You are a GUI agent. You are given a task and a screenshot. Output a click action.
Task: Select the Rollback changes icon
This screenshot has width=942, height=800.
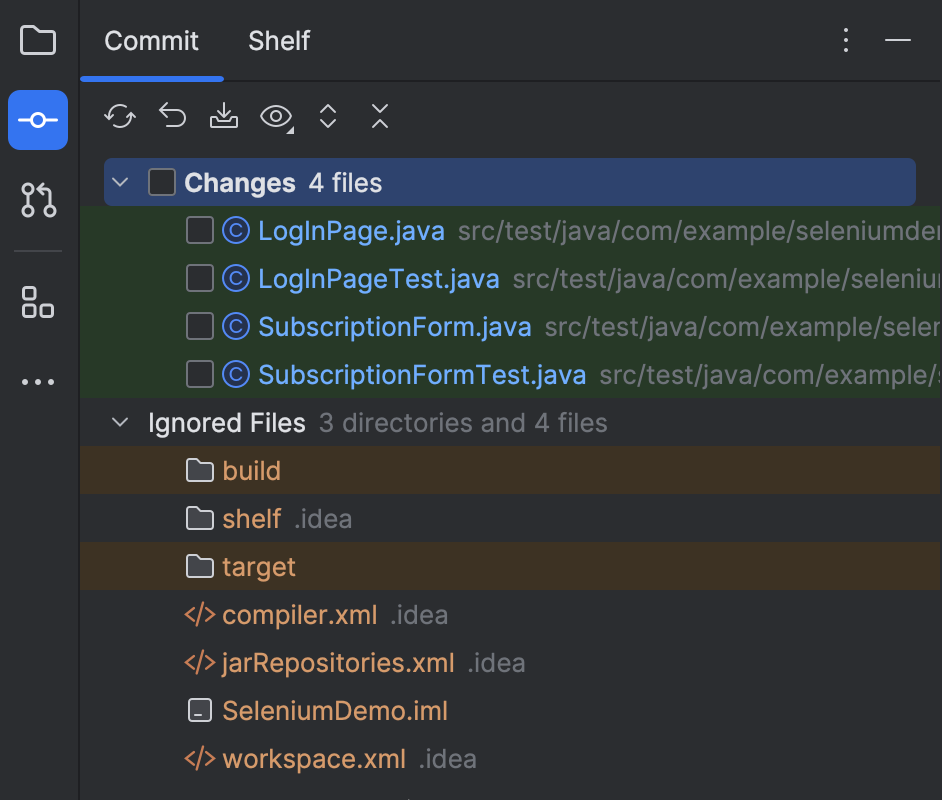point(172,116)
